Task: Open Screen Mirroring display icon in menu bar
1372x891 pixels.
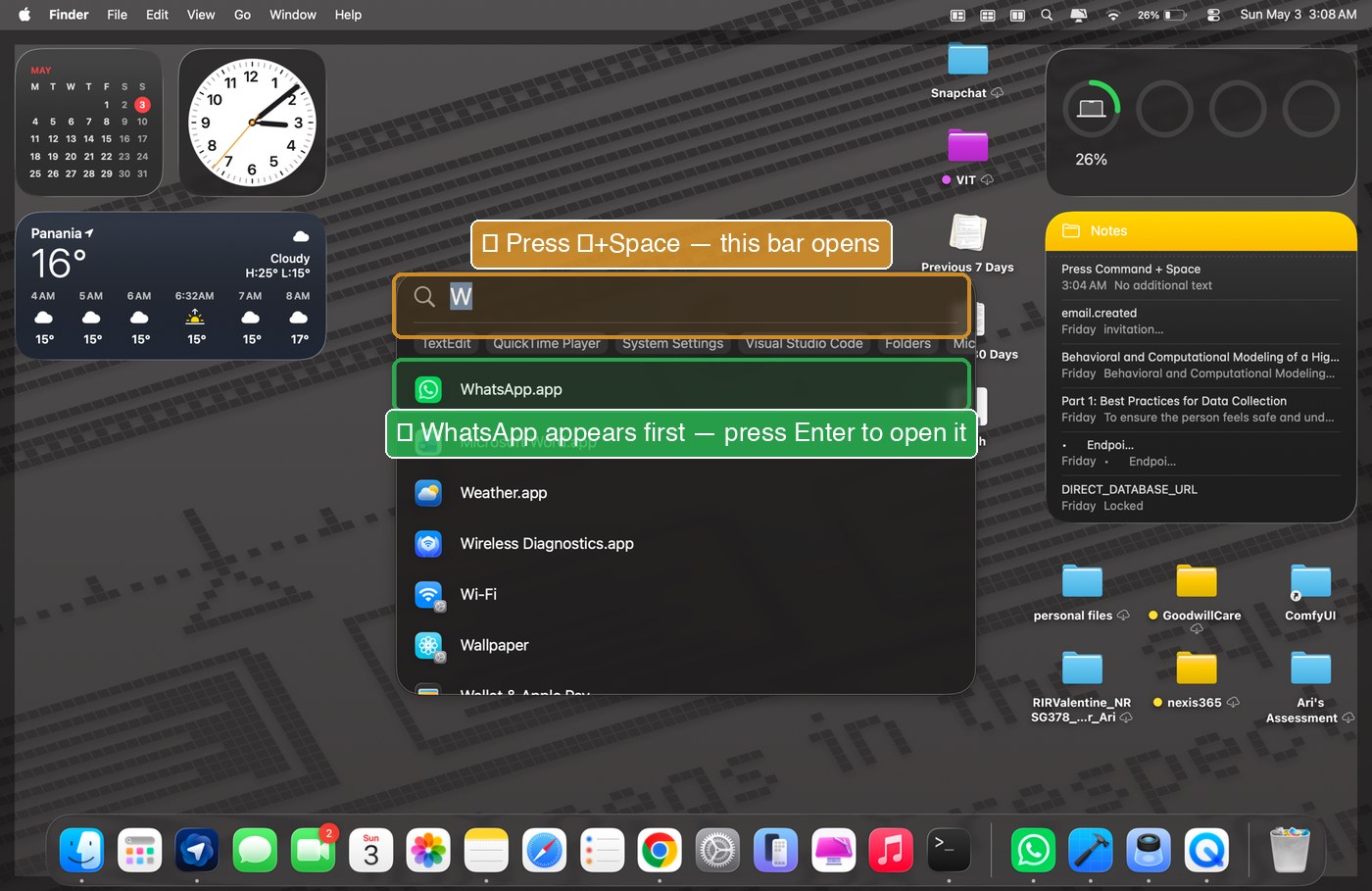Action: (x=1079, y=15)
